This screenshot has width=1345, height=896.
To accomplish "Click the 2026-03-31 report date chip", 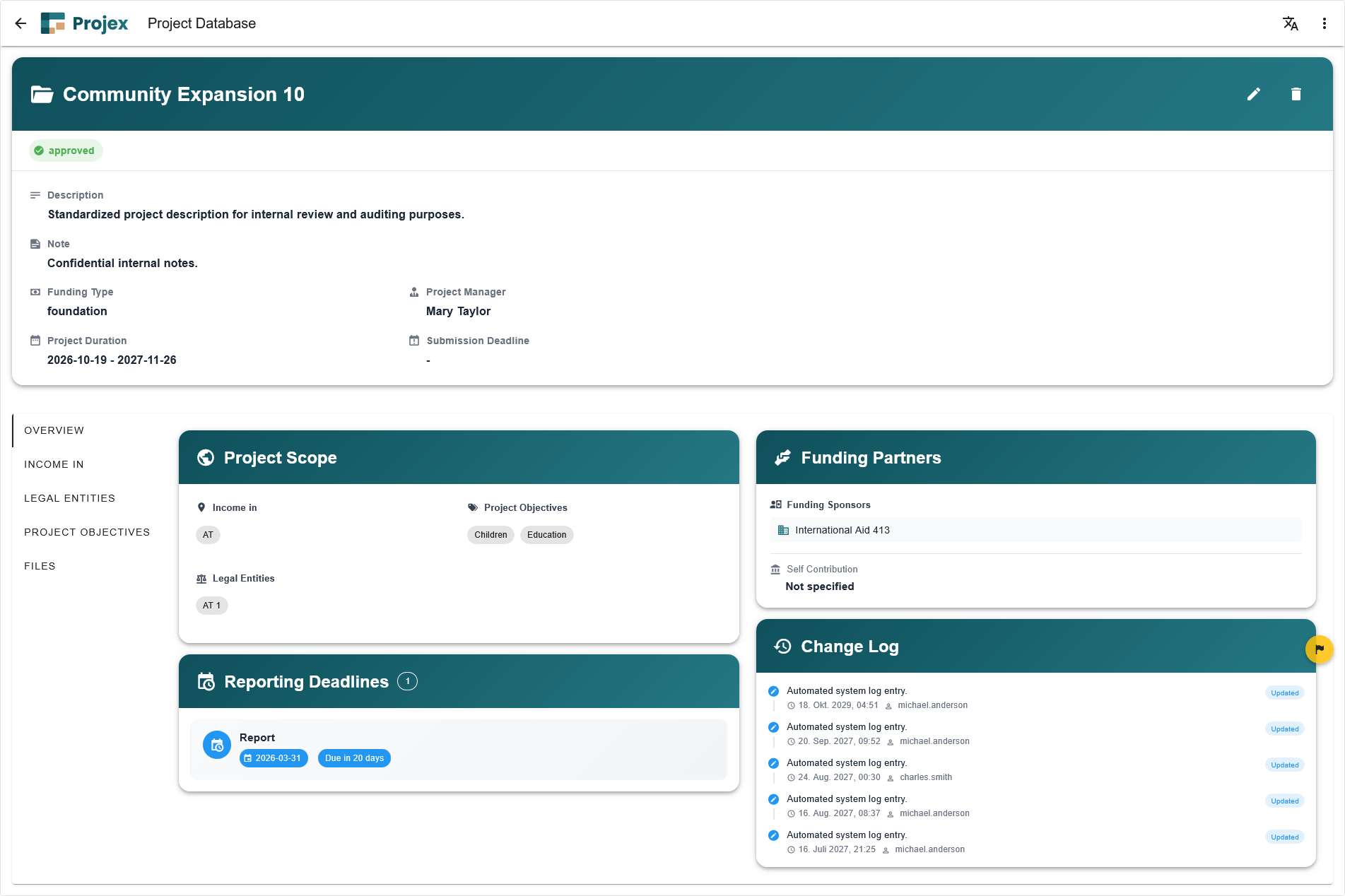I will point(274,758).
